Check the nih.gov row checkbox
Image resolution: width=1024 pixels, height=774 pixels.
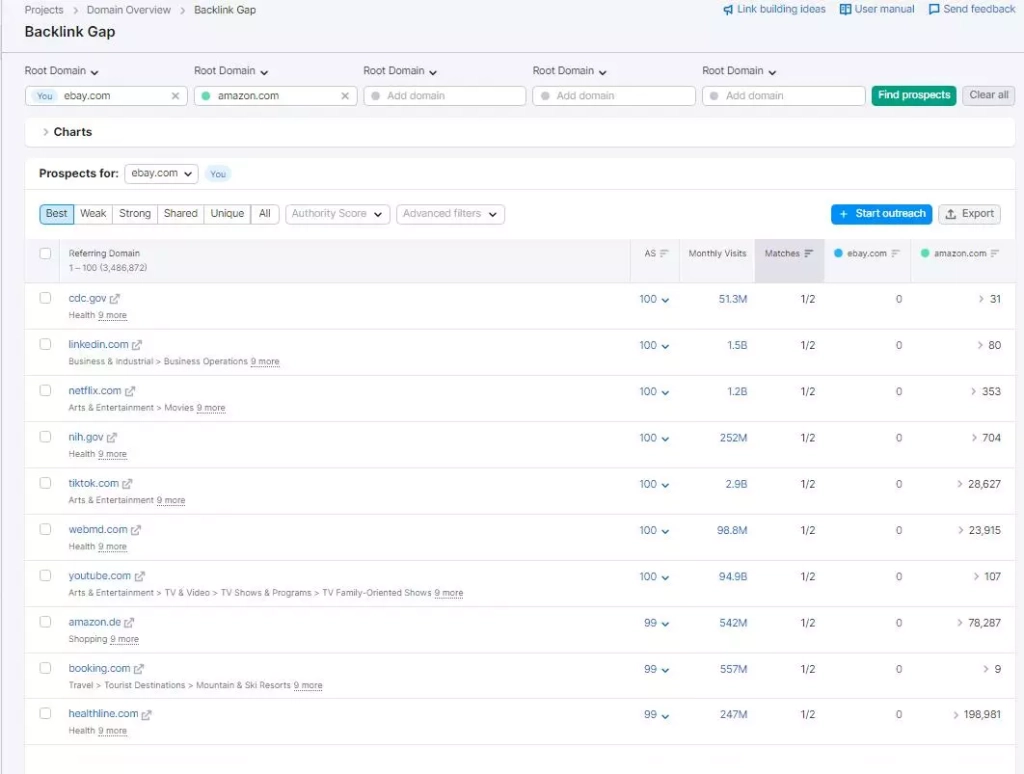[45, 437]
